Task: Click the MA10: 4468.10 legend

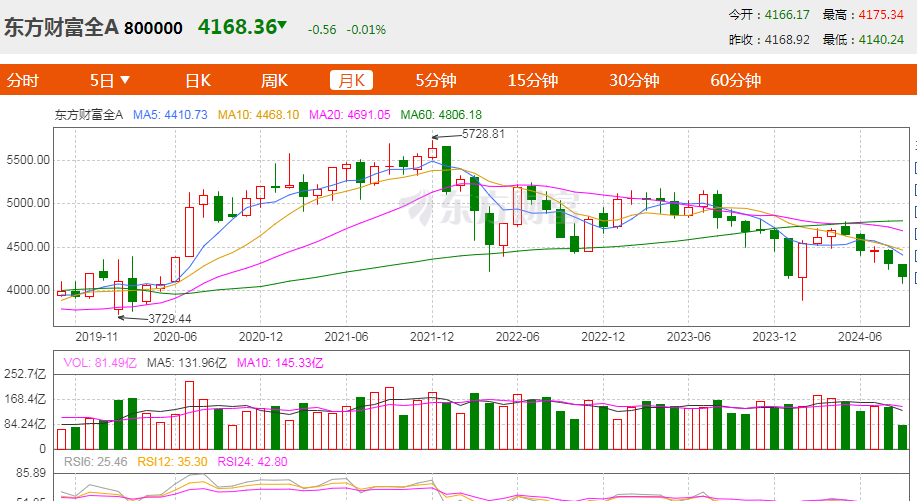Action: coord(258,115)
